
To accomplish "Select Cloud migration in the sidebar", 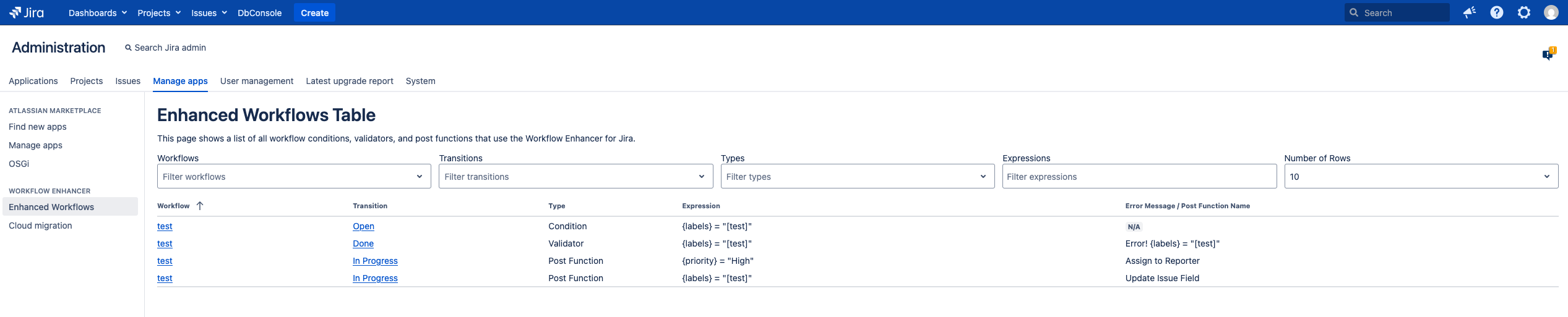I will [x=40, y=226].
